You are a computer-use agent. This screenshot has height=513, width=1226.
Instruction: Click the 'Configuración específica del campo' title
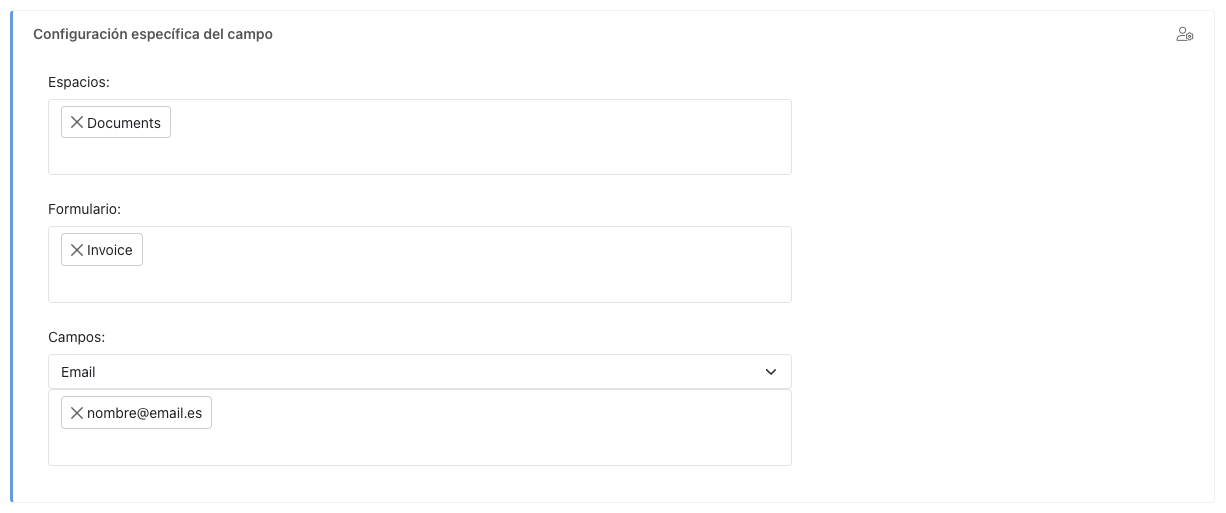point(153,34)
